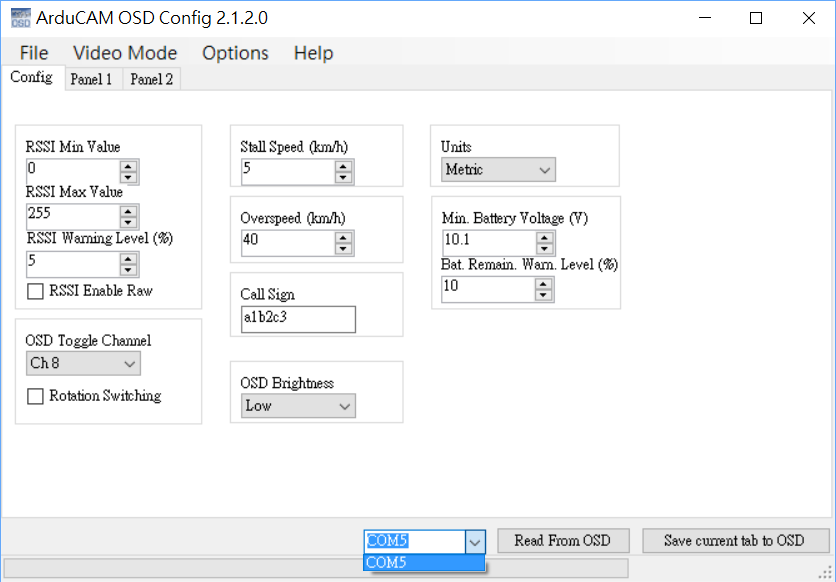This screenshot has width=836, height=582.
Task: Decrease the RSSI Warning Level
Action: [x=128, y=270]
